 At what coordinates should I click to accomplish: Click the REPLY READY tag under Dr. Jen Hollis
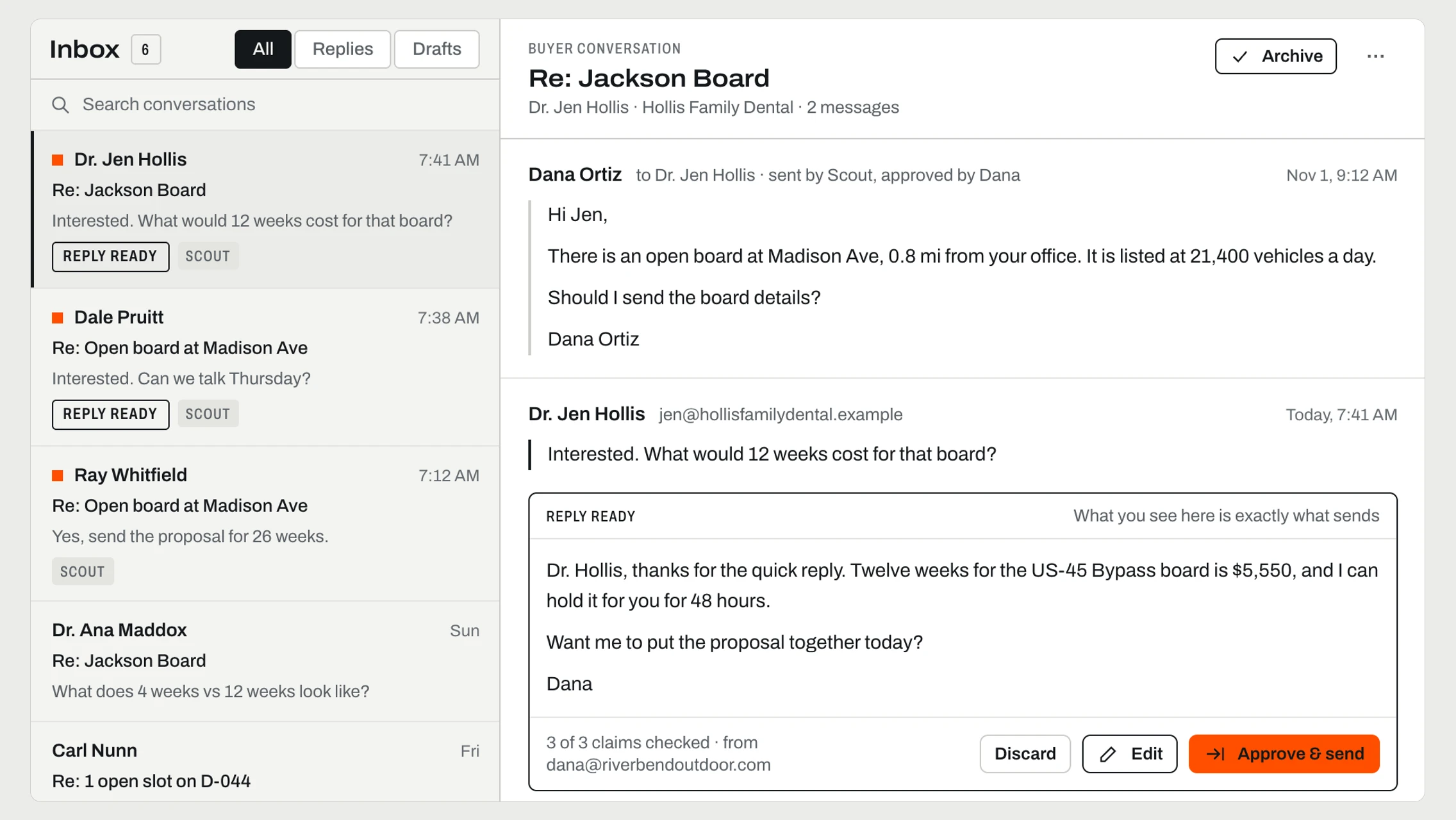[x=110, y=256]
